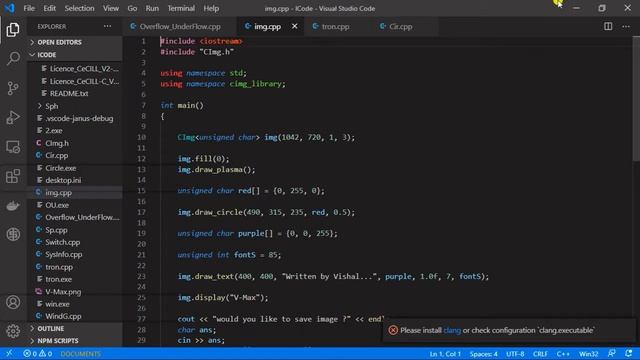Open the Run menu
The width and height of the screenshot is (640, 360).
point(152,8)
